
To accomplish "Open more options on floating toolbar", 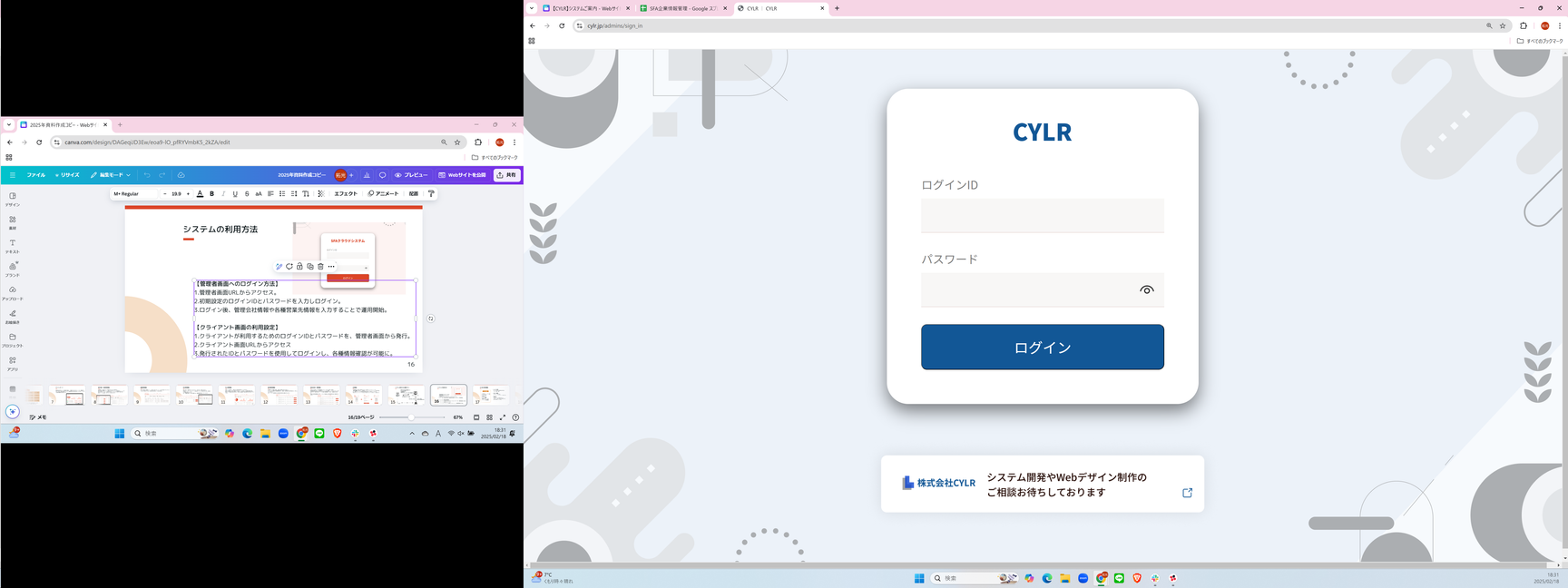I will pos(331,267).
